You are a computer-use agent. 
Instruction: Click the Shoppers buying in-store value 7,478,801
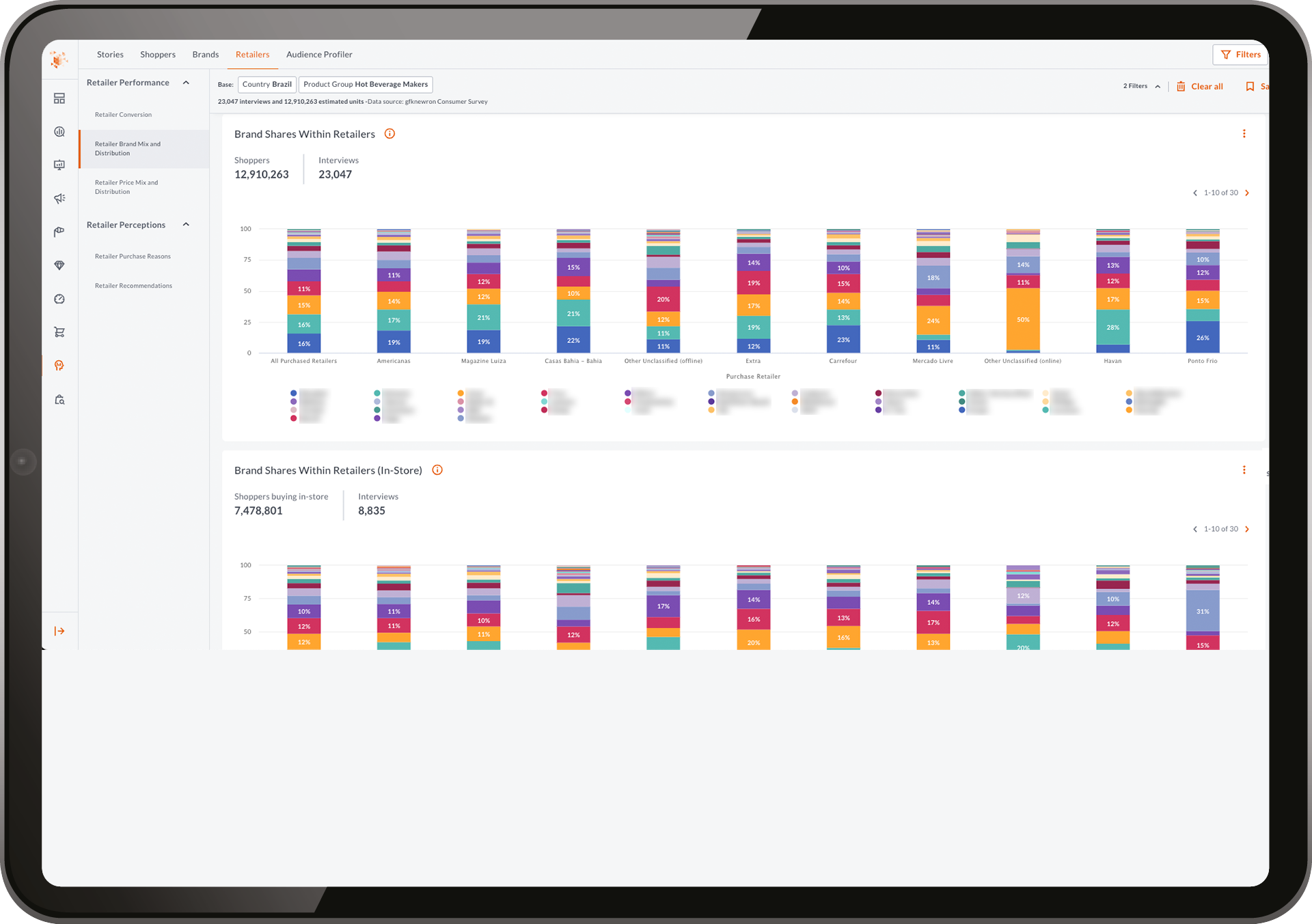258,511
